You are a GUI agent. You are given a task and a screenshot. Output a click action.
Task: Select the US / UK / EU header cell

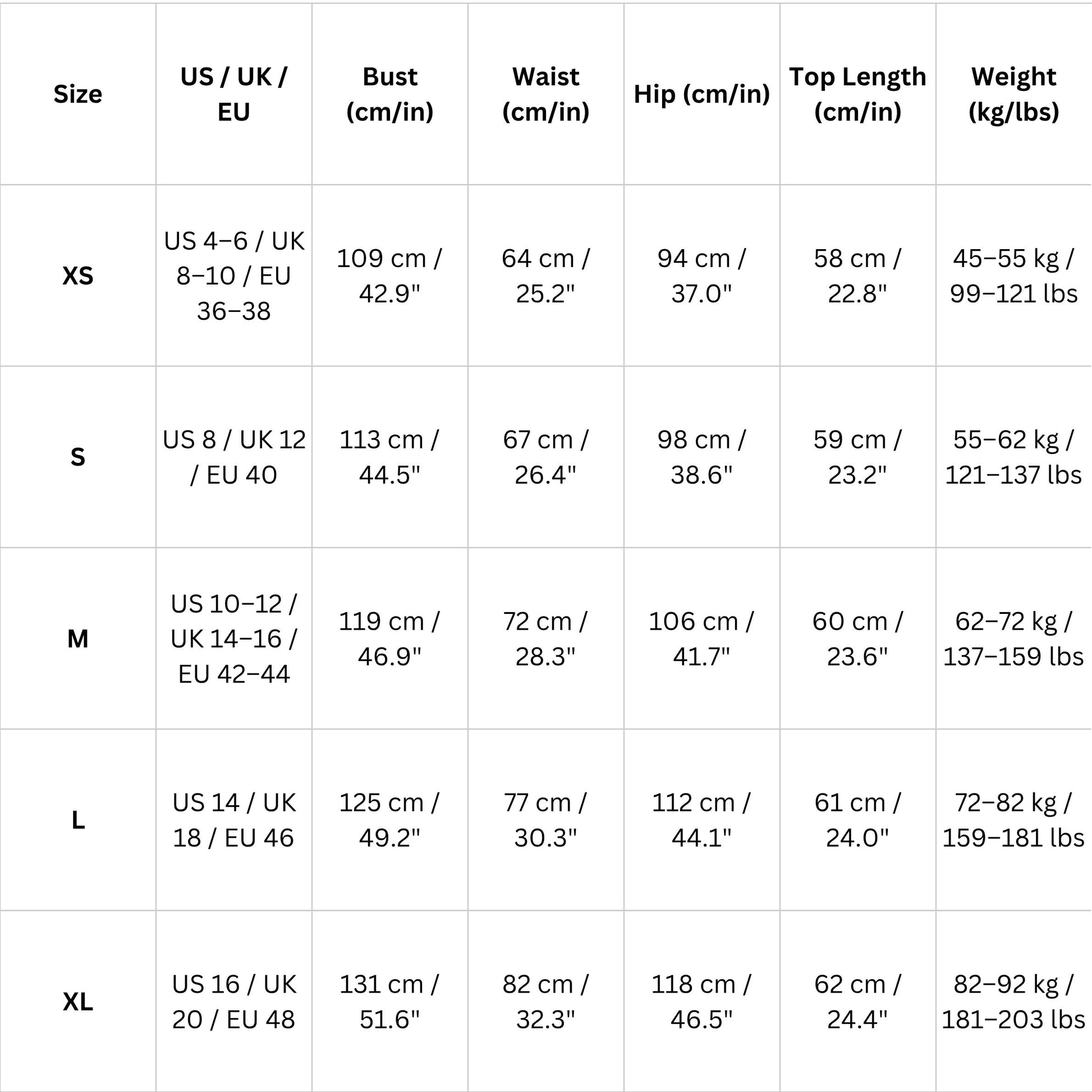coord(234,94)
